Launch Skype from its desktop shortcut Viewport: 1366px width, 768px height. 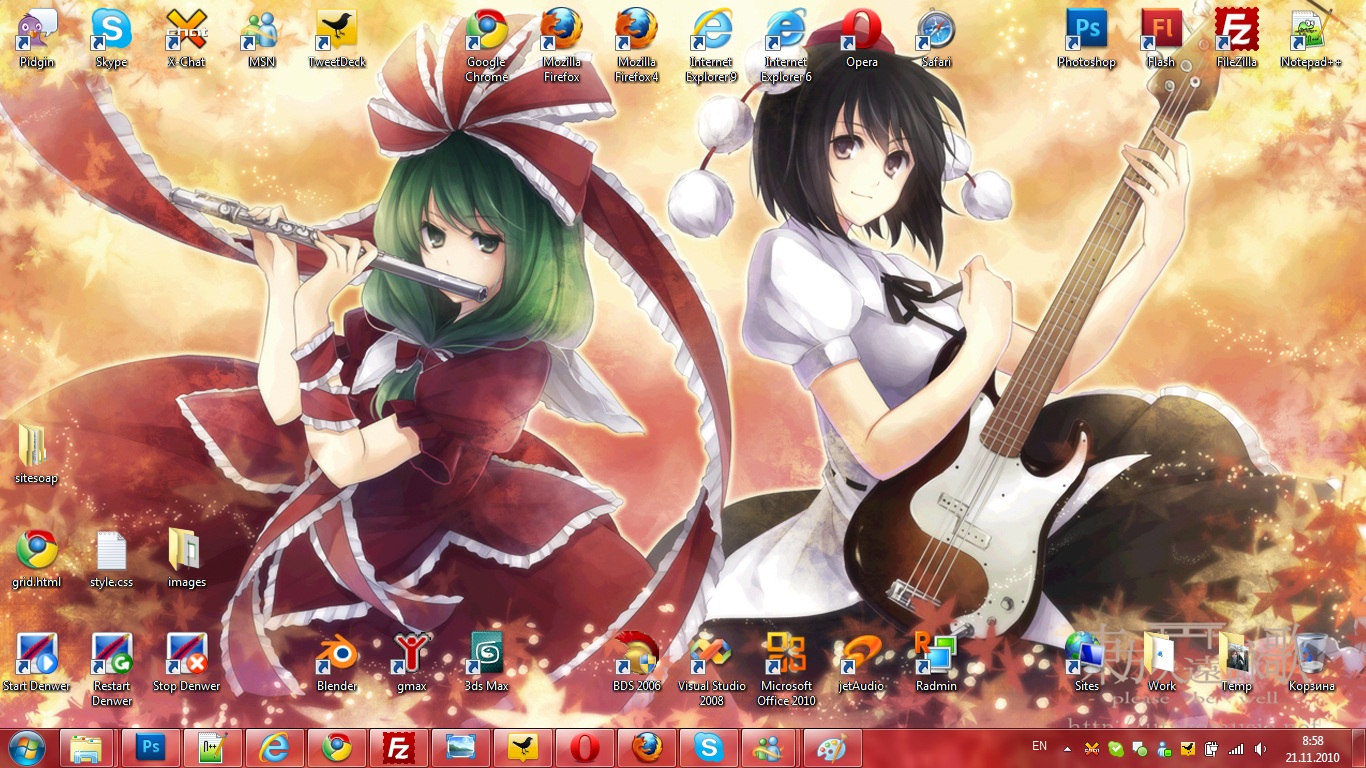[111, 38]
